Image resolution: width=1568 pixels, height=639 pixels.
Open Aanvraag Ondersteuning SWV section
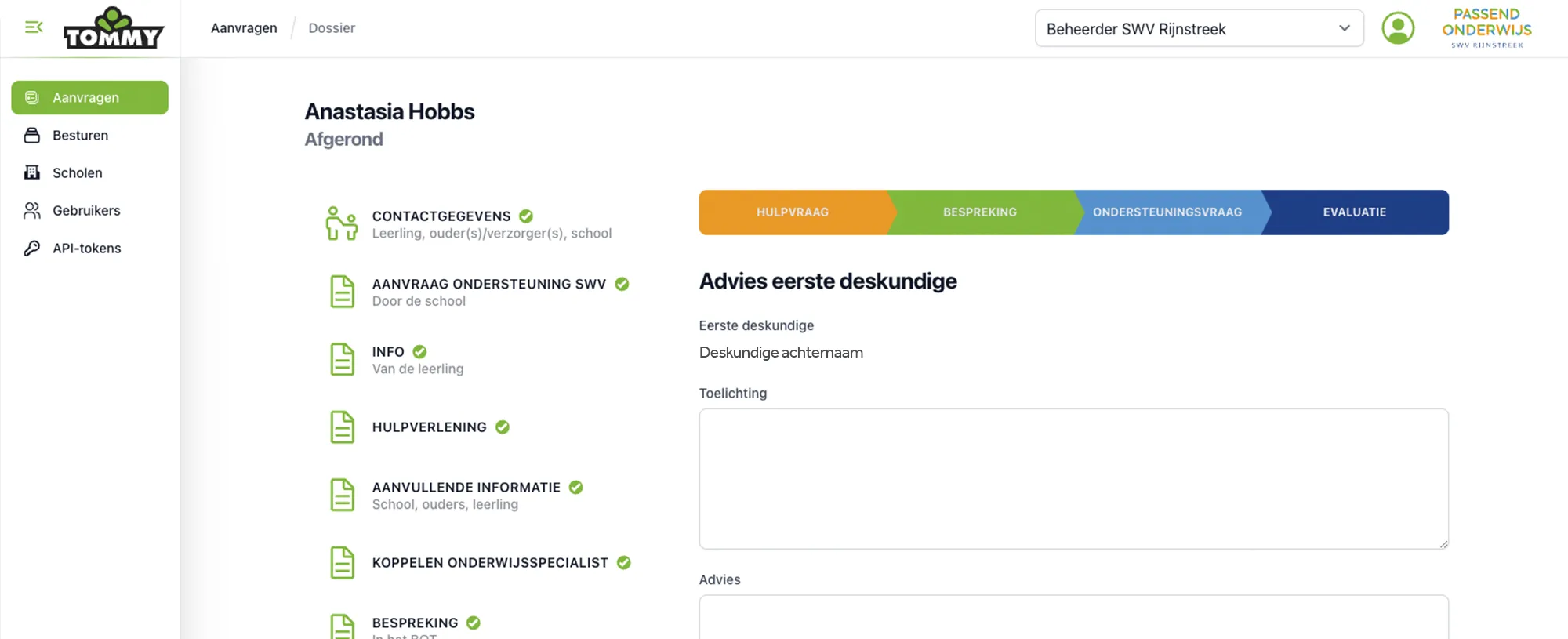click(x=488, y=284)
